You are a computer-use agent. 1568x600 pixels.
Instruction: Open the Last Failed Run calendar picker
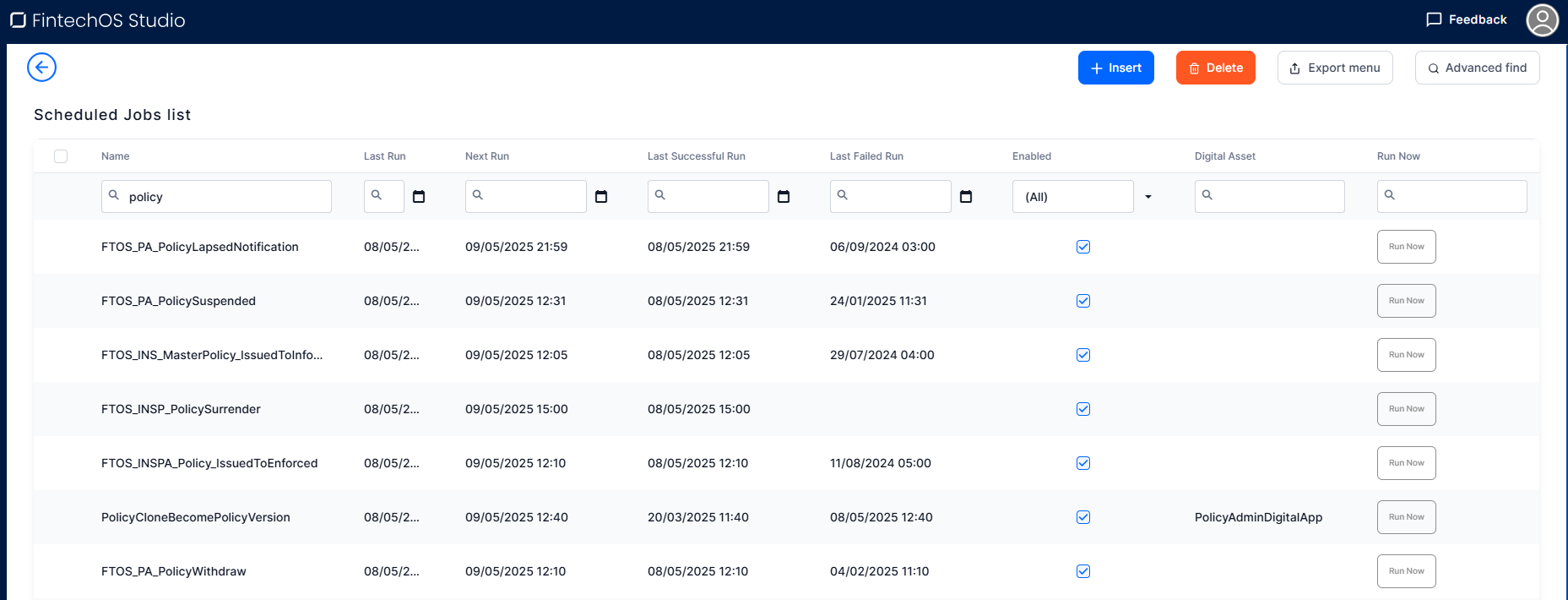(x=966, y=197)
